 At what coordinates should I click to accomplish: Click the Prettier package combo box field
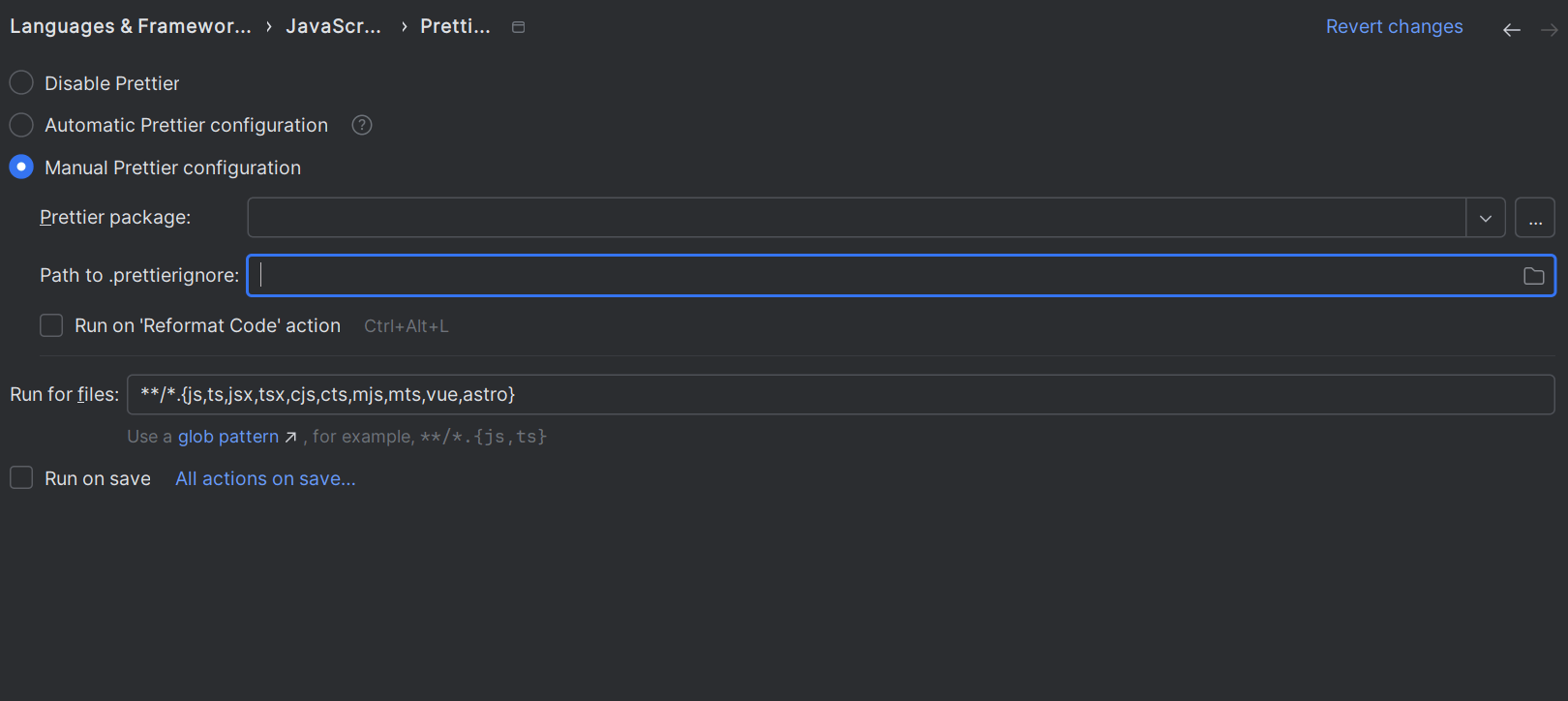tap(856, 218)
